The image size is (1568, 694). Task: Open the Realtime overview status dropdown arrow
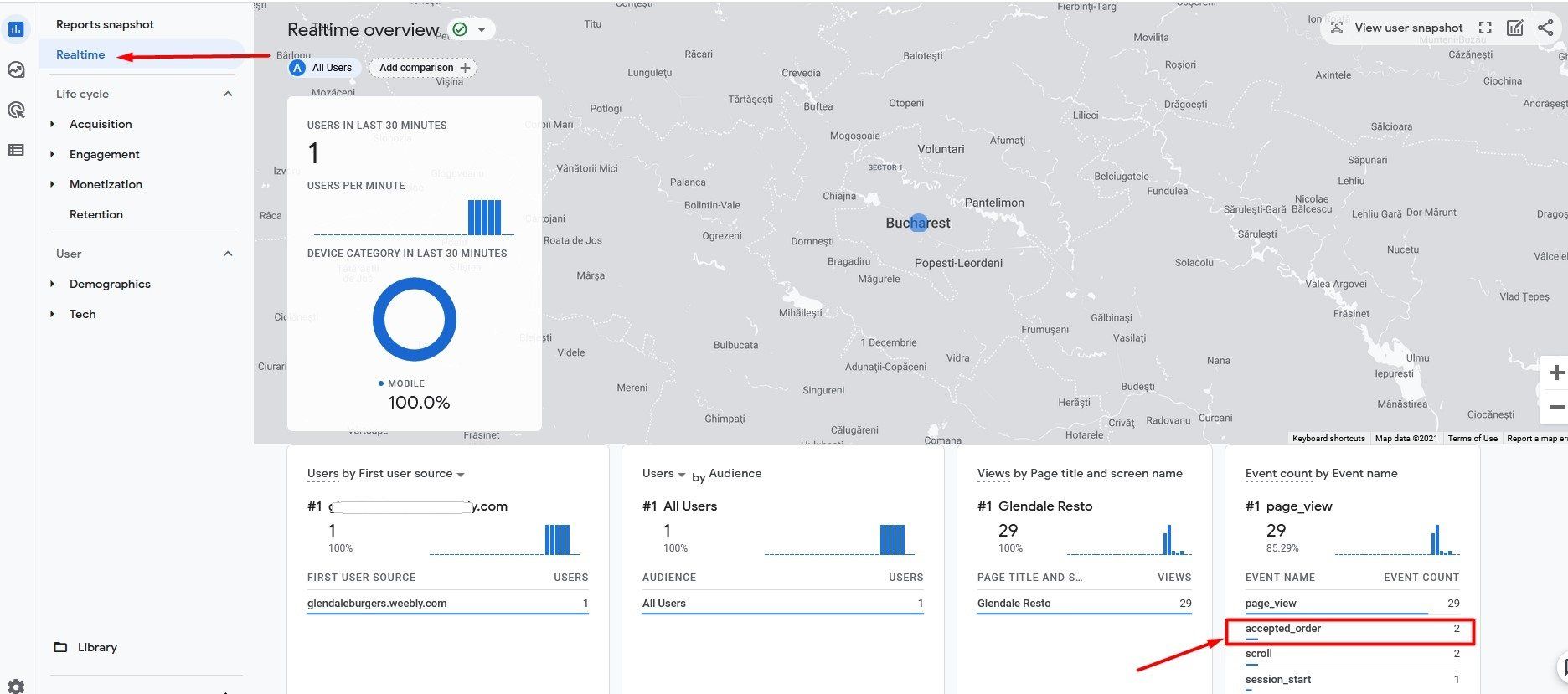click(482, 29)
